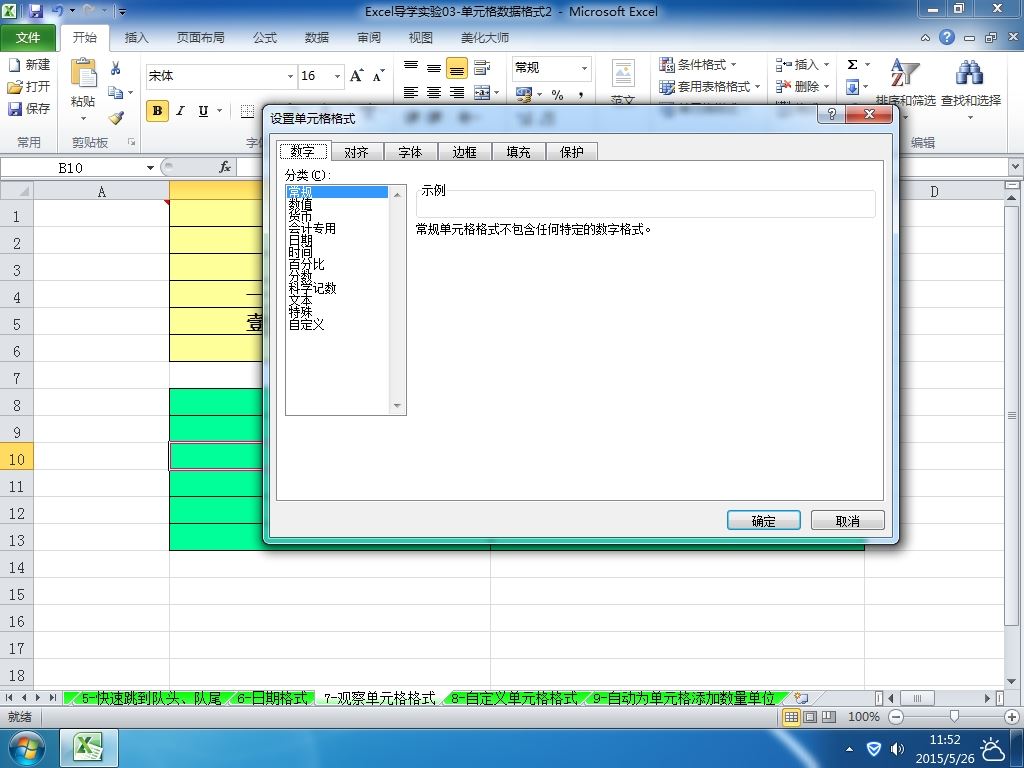Open the 文件 File tab
Viewport: 1024px width, 768px height.
28,38
